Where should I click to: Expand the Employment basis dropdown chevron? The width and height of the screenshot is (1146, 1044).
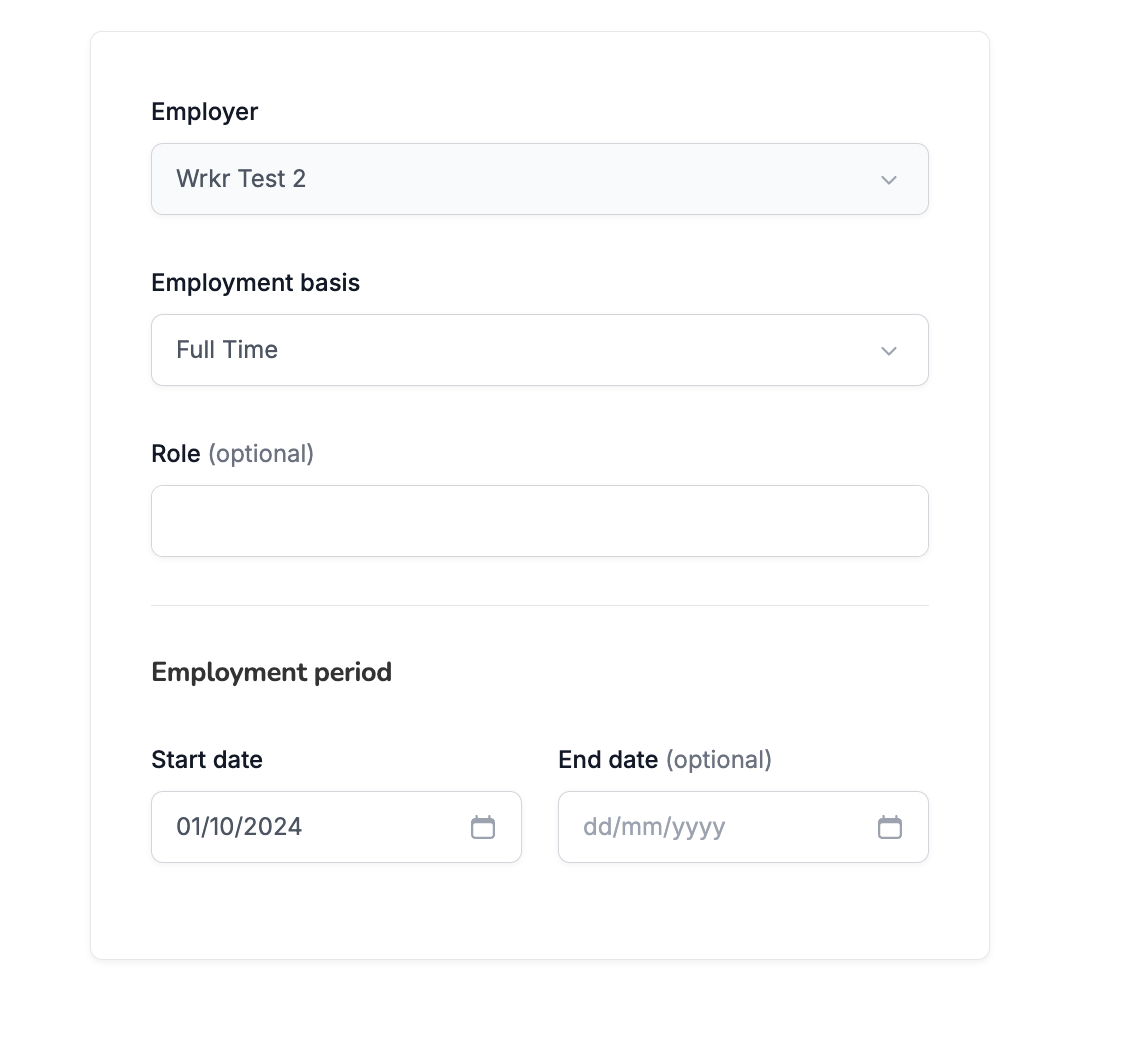889,351
